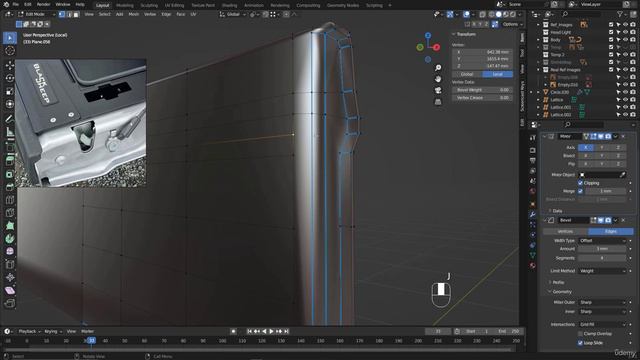Select the Vertices button in Bevel modifier
The width and height of the screenshot is (640, 360).
click(565, 231)
